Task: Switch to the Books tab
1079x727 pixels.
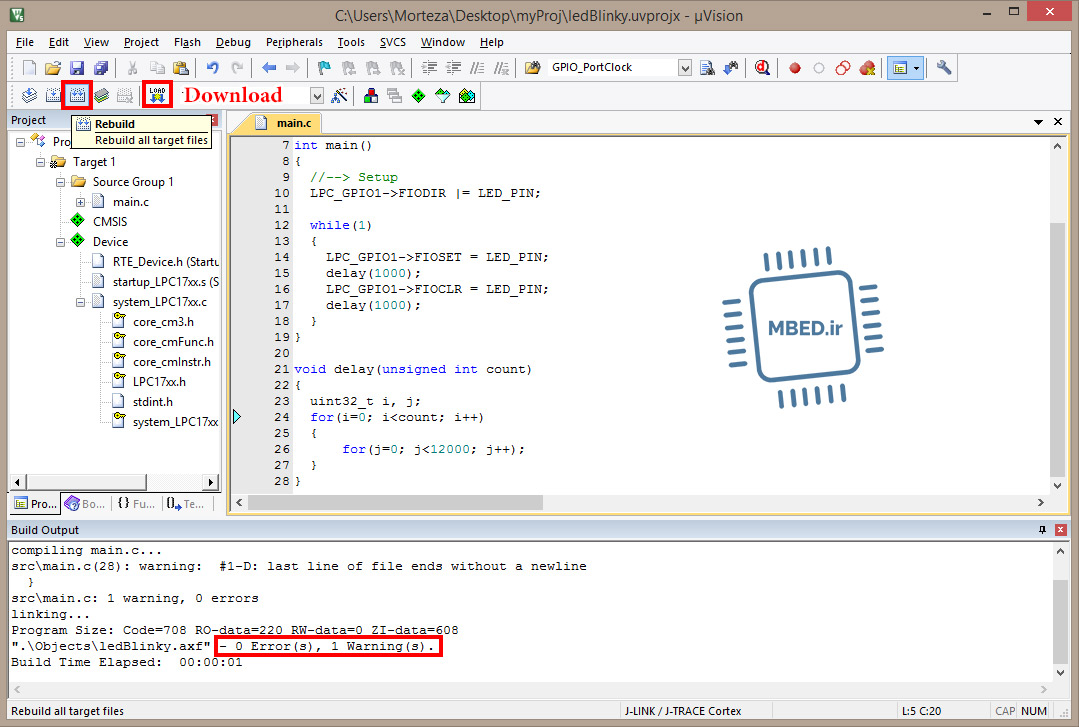Action: click(x=85, y=503)
